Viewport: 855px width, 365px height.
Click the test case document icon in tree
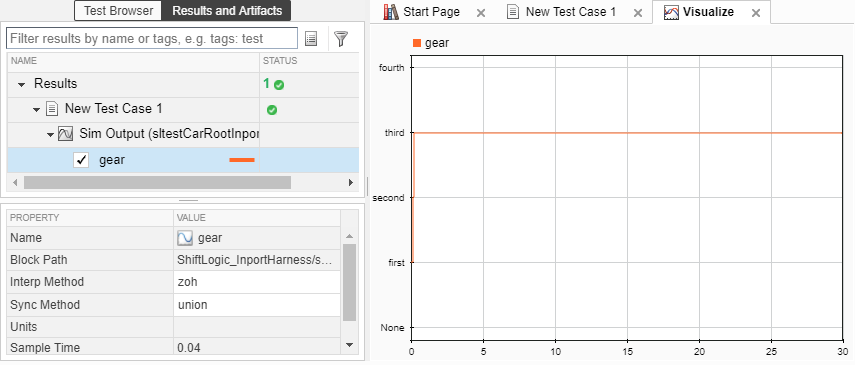[x=52, y=109]
